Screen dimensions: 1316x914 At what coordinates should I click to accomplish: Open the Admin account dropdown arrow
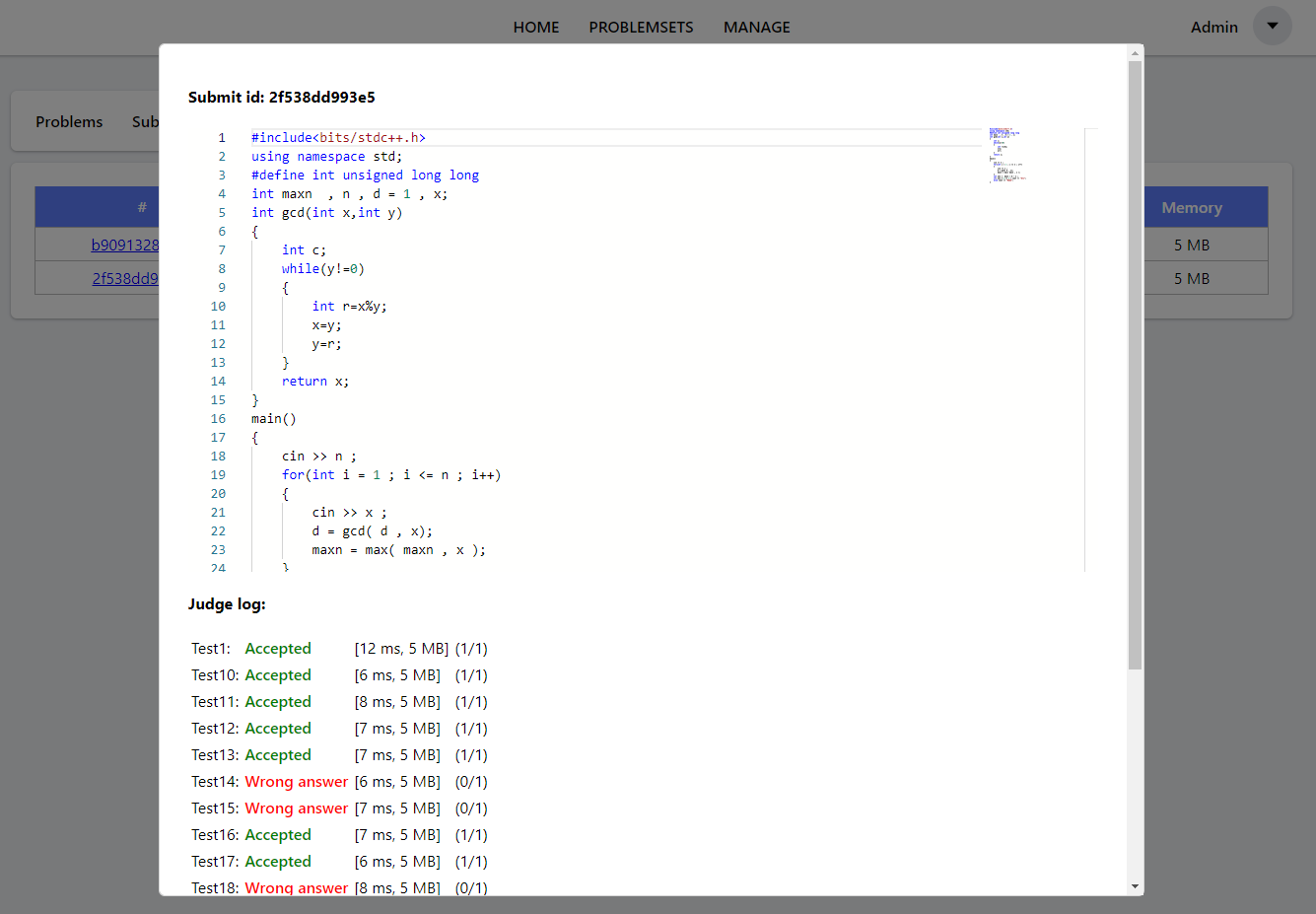pyautogui.click(x=1272, y=27)
